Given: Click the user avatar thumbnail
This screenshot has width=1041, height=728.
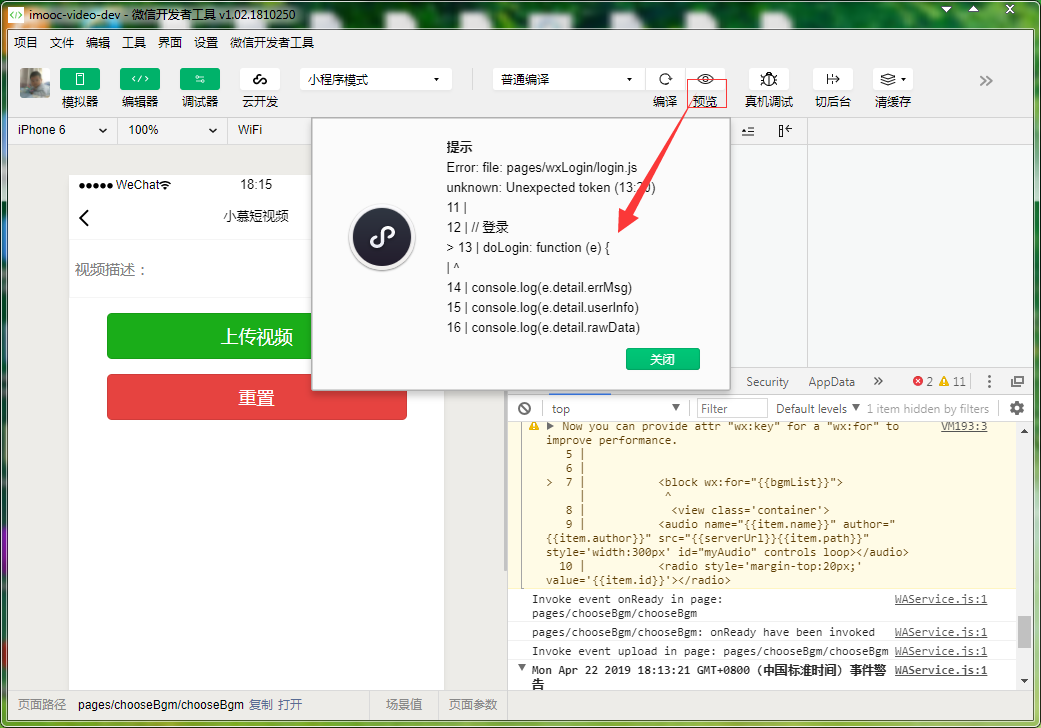Looking at the screenshot, I should pos(35,83).
